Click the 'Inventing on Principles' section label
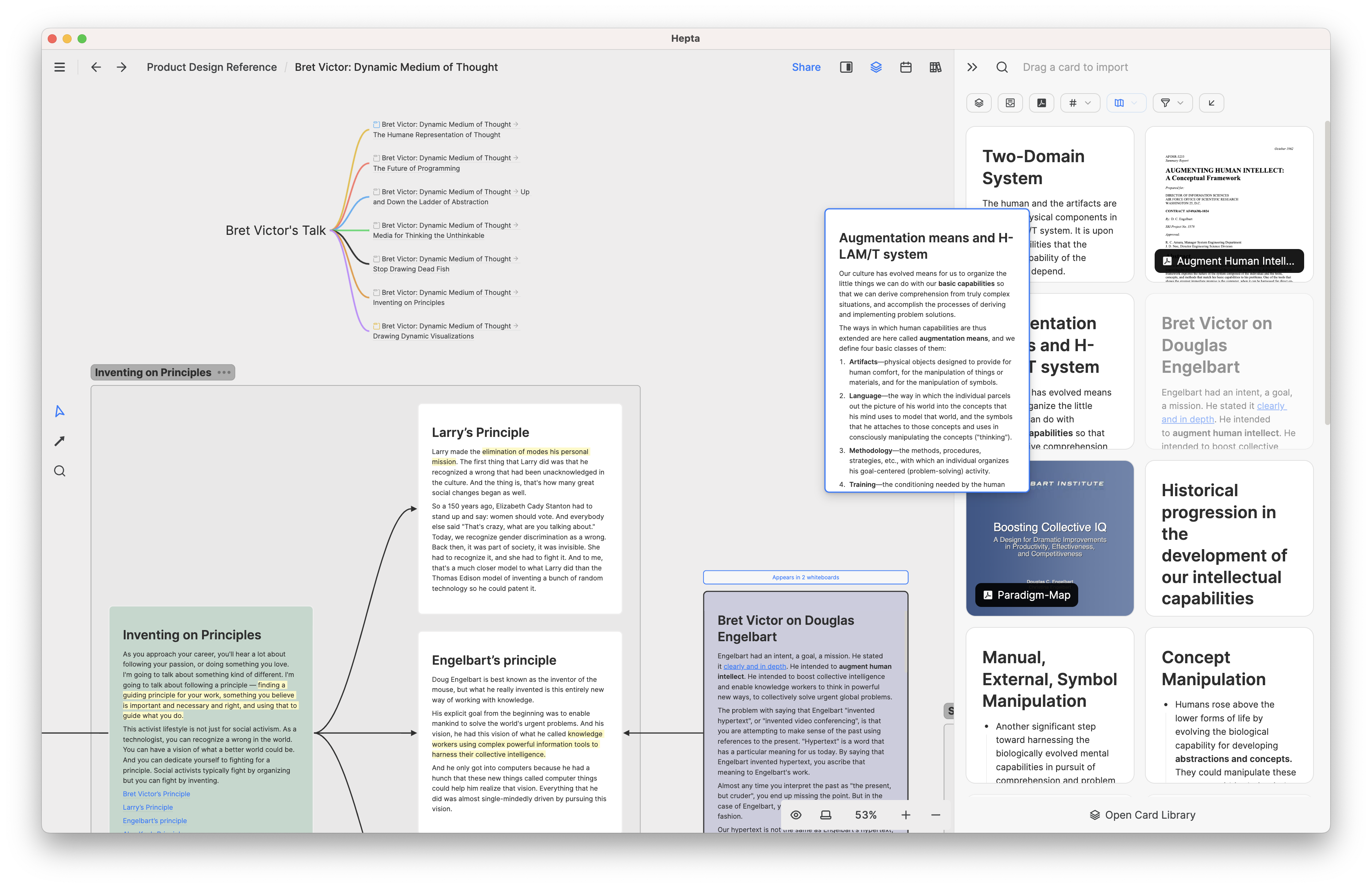The width and height of the screenshot is (1372, 888). (x=153, y=372)
